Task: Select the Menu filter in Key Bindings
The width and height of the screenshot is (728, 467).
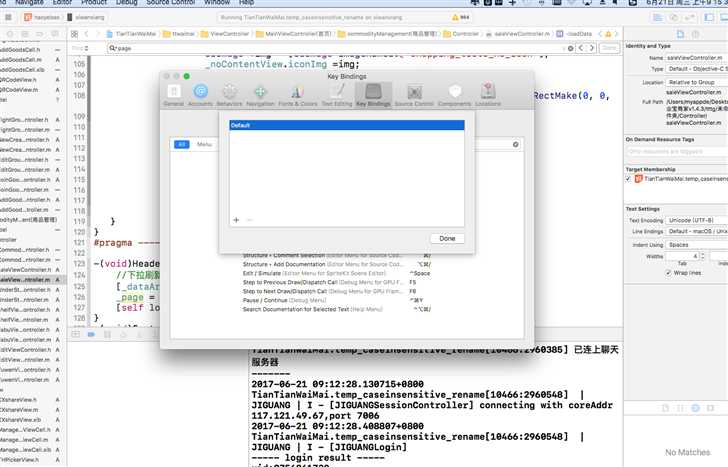Action: [x=204, y=144]
